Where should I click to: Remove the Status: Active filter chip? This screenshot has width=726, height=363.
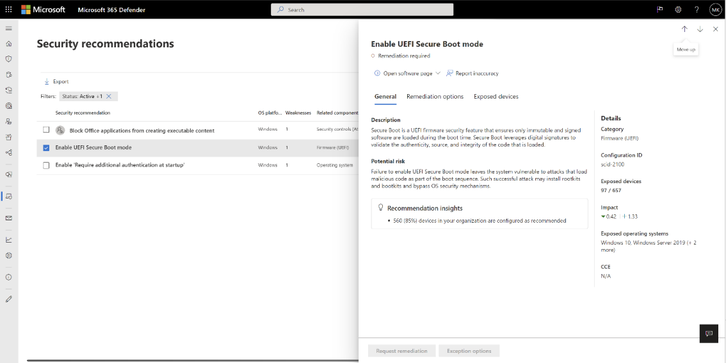coord(109,96)
